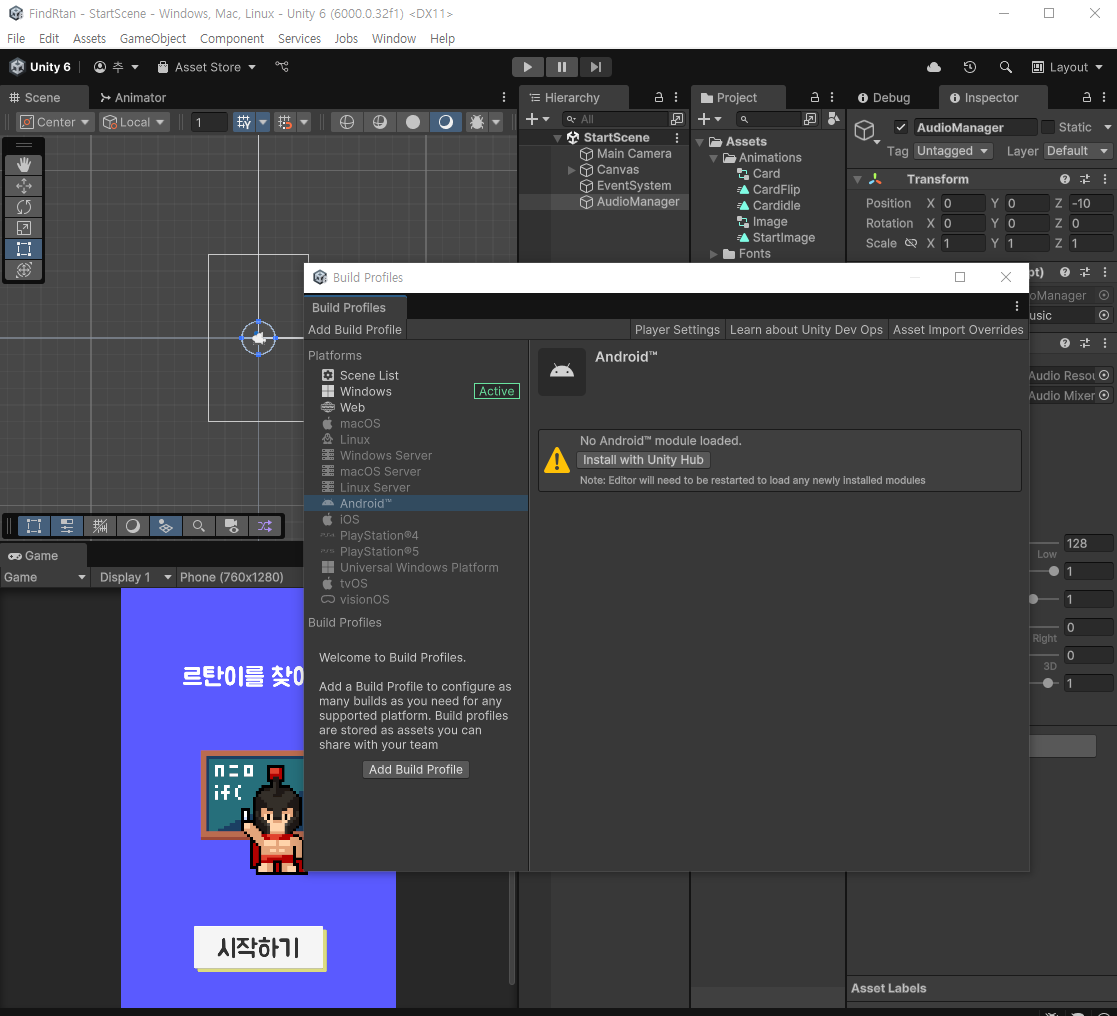Select CardFlip animation asset
Screen dimensions: 1117x1016
pyautogui.click(x=776, y=190)
